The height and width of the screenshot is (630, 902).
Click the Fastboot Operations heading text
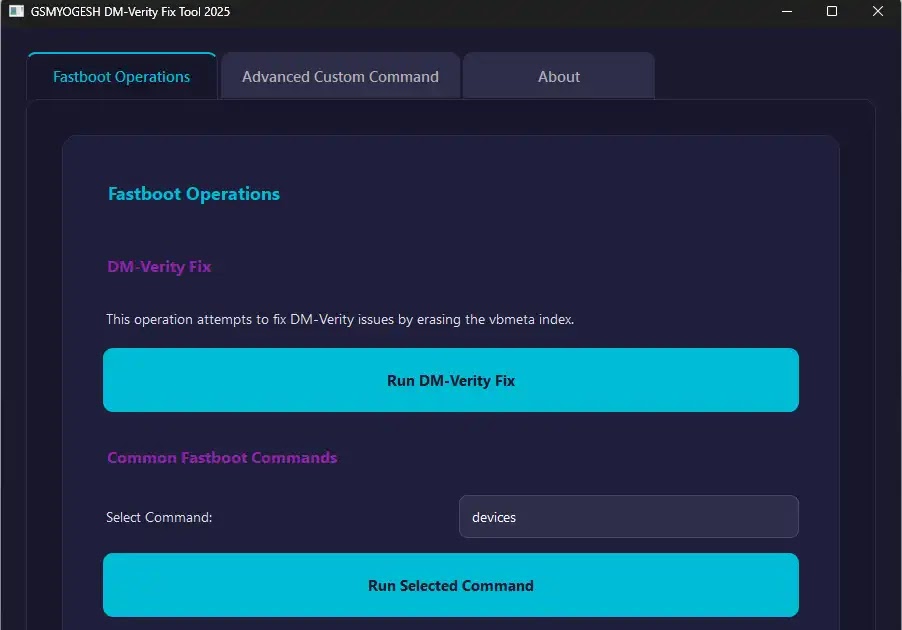(194, 194)
